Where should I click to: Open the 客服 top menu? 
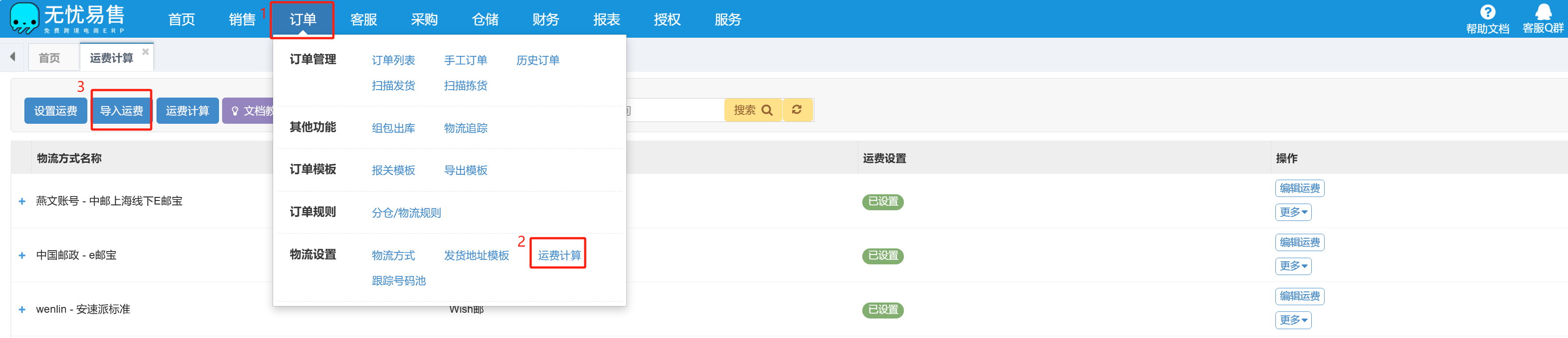(364, 20)
